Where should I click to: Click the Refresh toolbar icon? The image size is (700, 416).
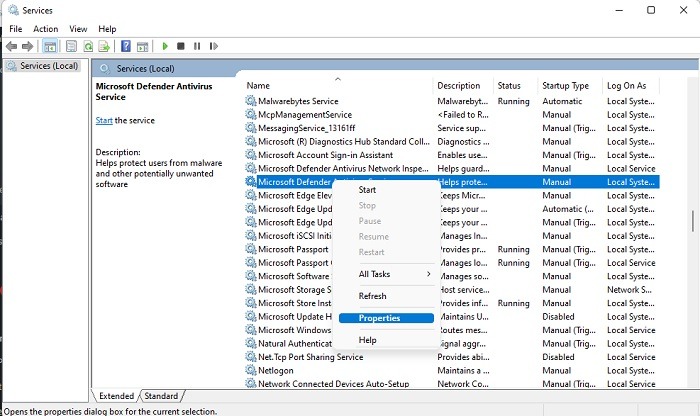click(x=88, y=46)
